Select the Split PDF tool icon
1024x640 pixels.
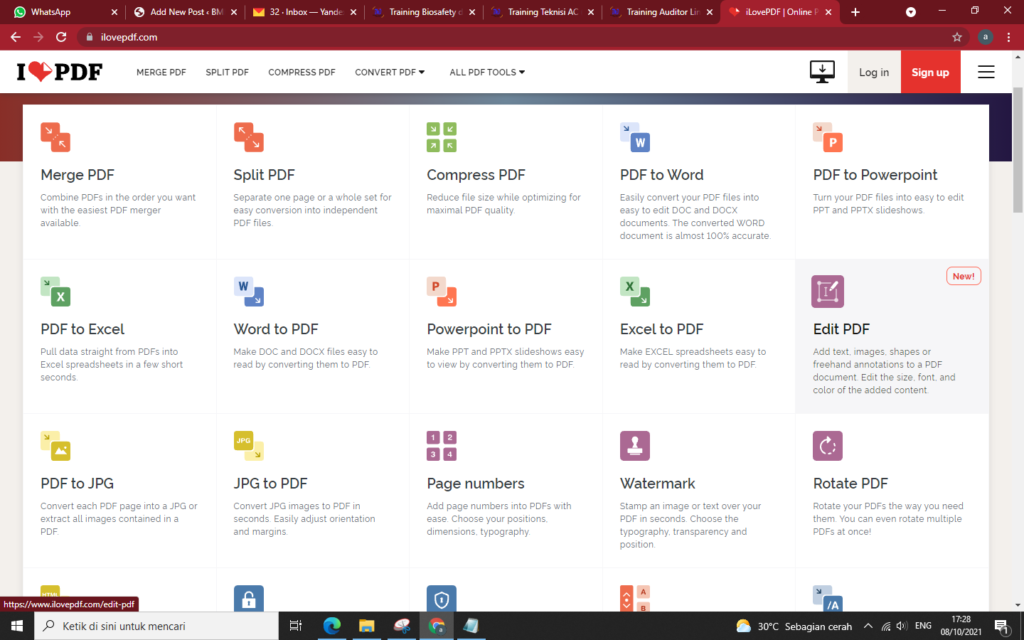[248, 137]
